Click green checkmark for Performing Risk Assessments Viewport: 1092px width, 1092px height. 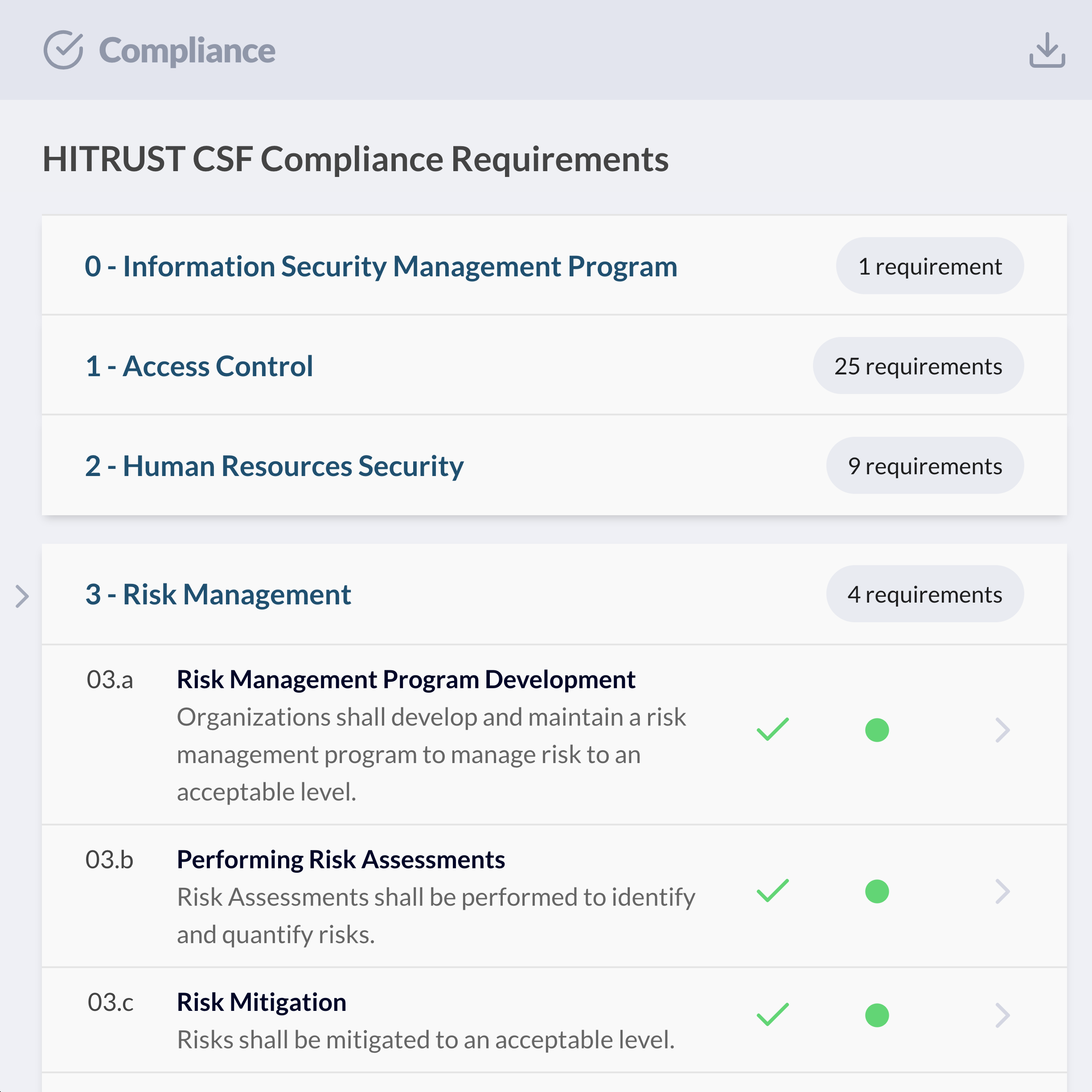click(x=772, y=891)
